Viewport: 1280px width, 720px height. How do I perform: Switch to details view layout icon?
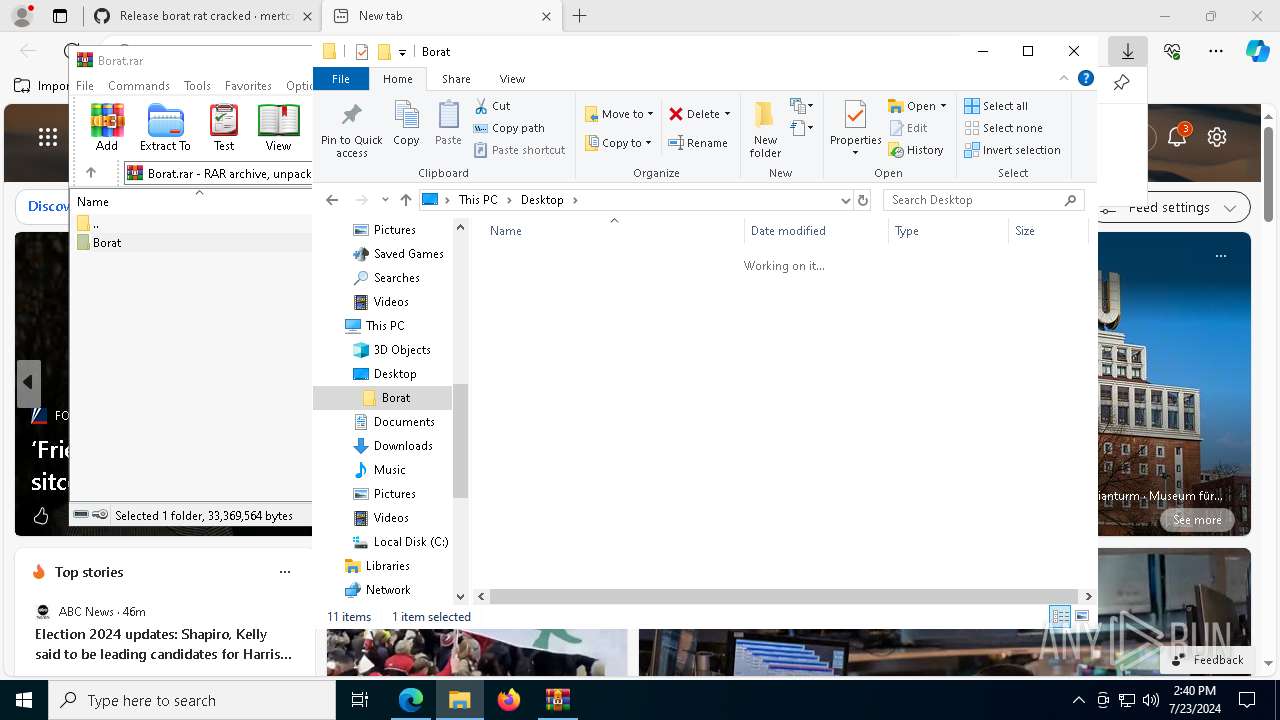click(x=1060, y=617)
